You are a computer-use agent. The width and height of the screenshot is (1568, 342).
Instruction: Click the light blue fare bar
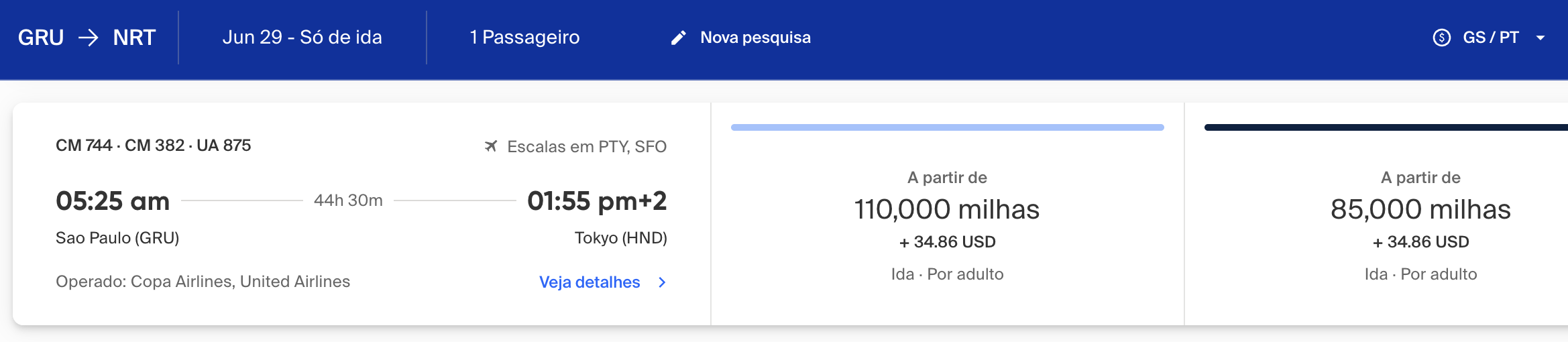pyautogui.click(x=947, y=127)
